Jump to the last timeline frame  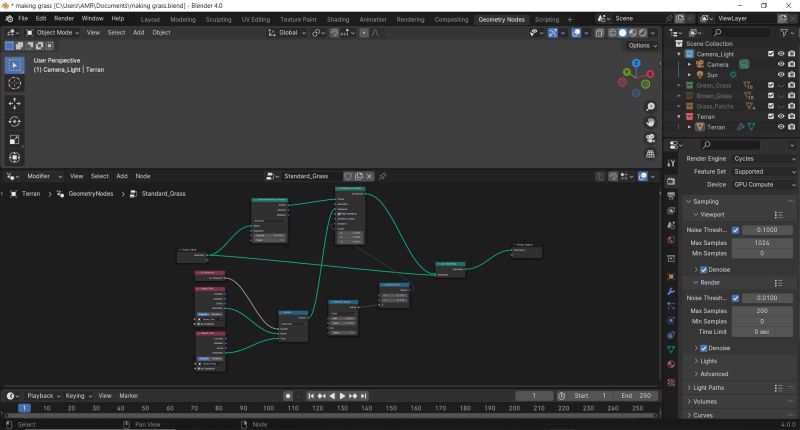click(363, 396)
